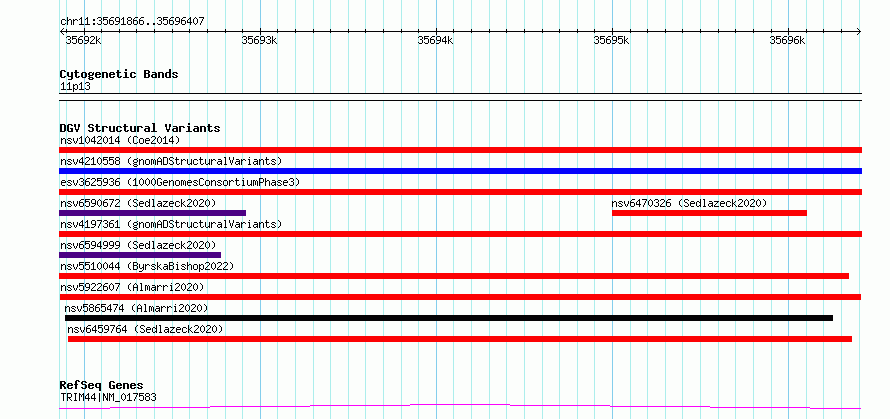The width and height of the screenshot is (890, 419).
Task: Select the red bar for nsv1042014
Action: click(x=460, y=150)
